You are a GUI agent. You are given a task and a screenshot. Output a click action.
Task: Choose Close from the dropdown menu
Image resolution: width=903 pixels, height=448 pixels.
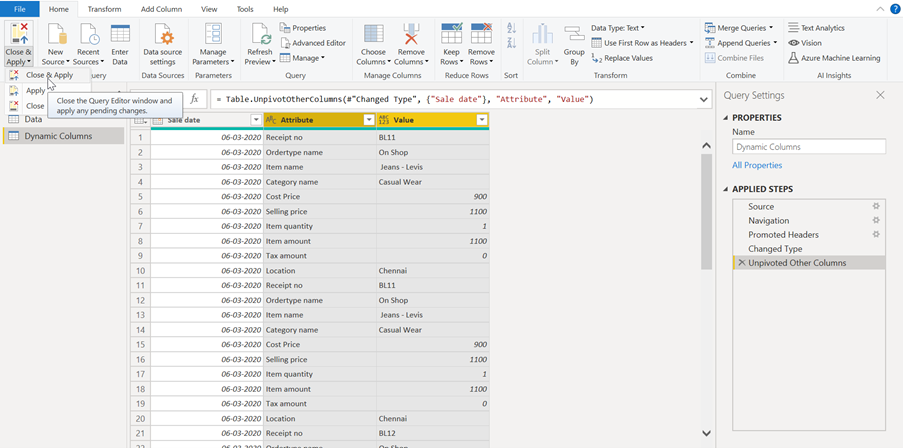35,106
